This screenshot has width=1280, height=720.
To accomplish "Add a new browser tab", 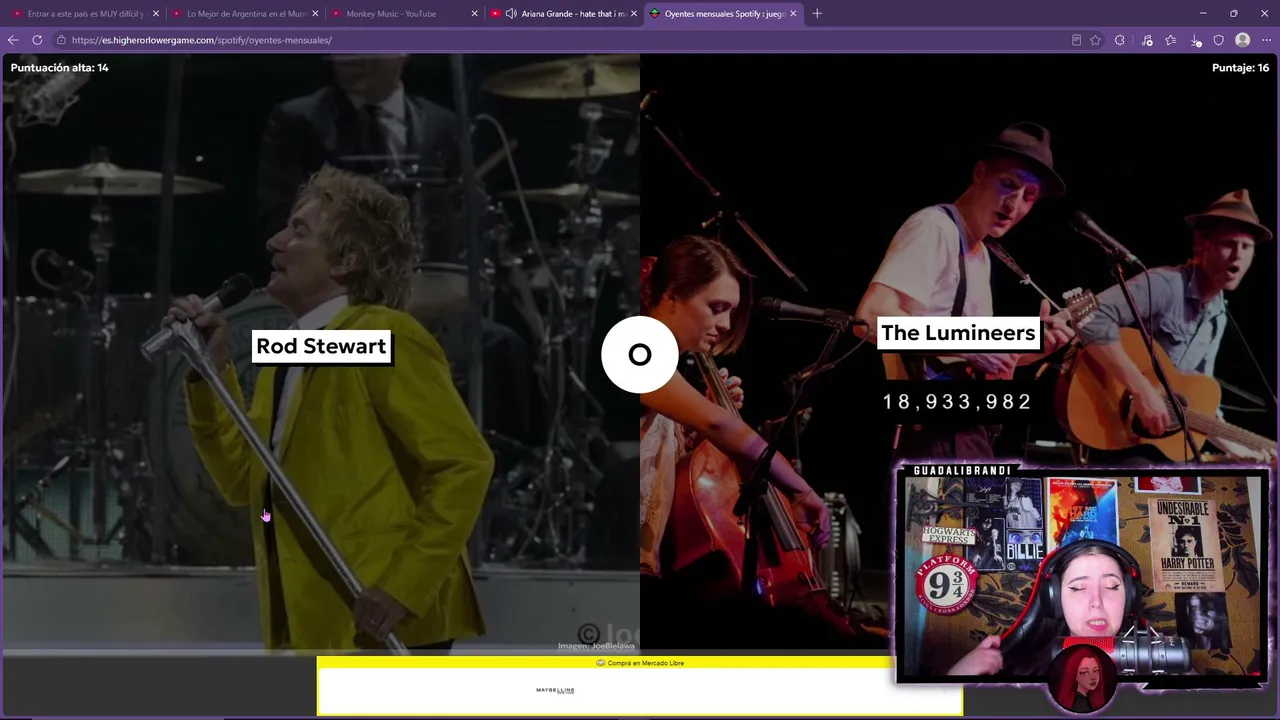I will tap(817, 14).
